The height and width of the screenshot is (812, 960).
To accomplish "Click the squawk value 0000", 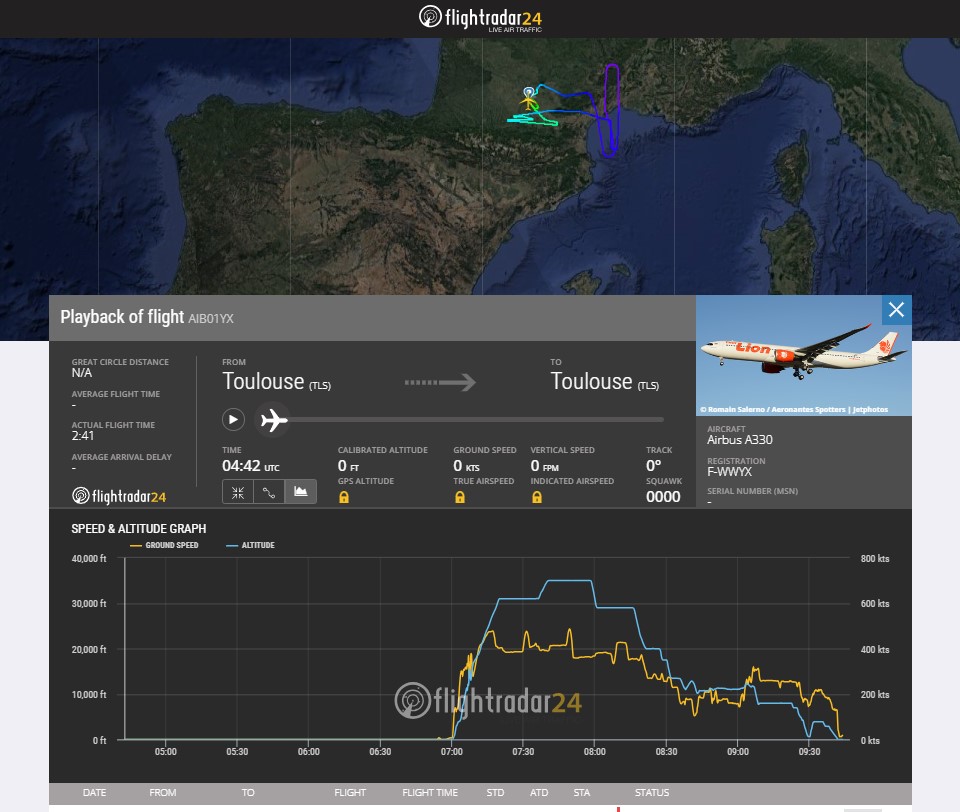I will click(x=663, y=497).
